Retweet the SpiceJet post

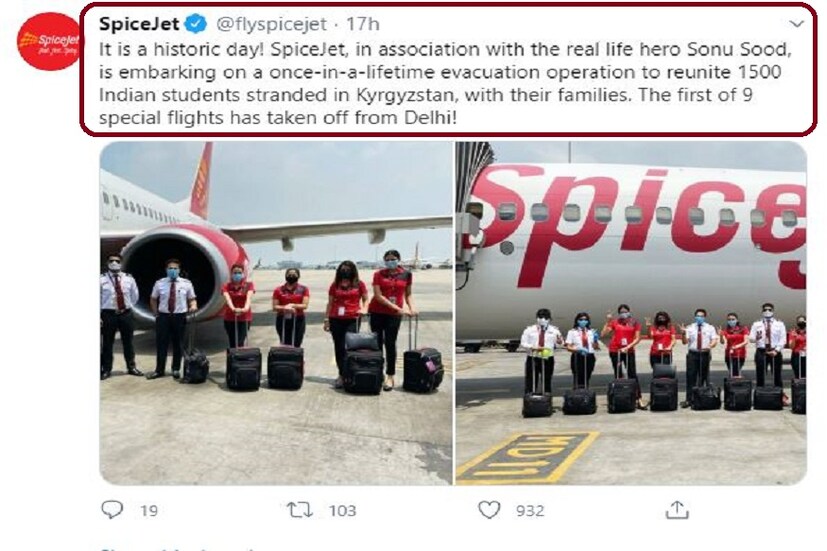pyautogui.click(x=300, y=510)
